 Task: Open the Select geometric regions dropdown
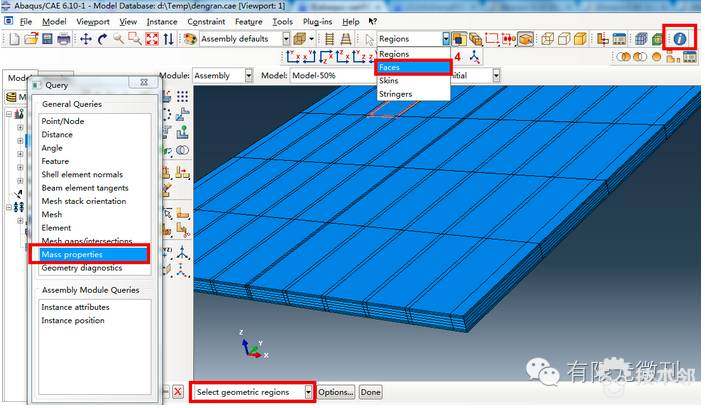tap(309, 392)
